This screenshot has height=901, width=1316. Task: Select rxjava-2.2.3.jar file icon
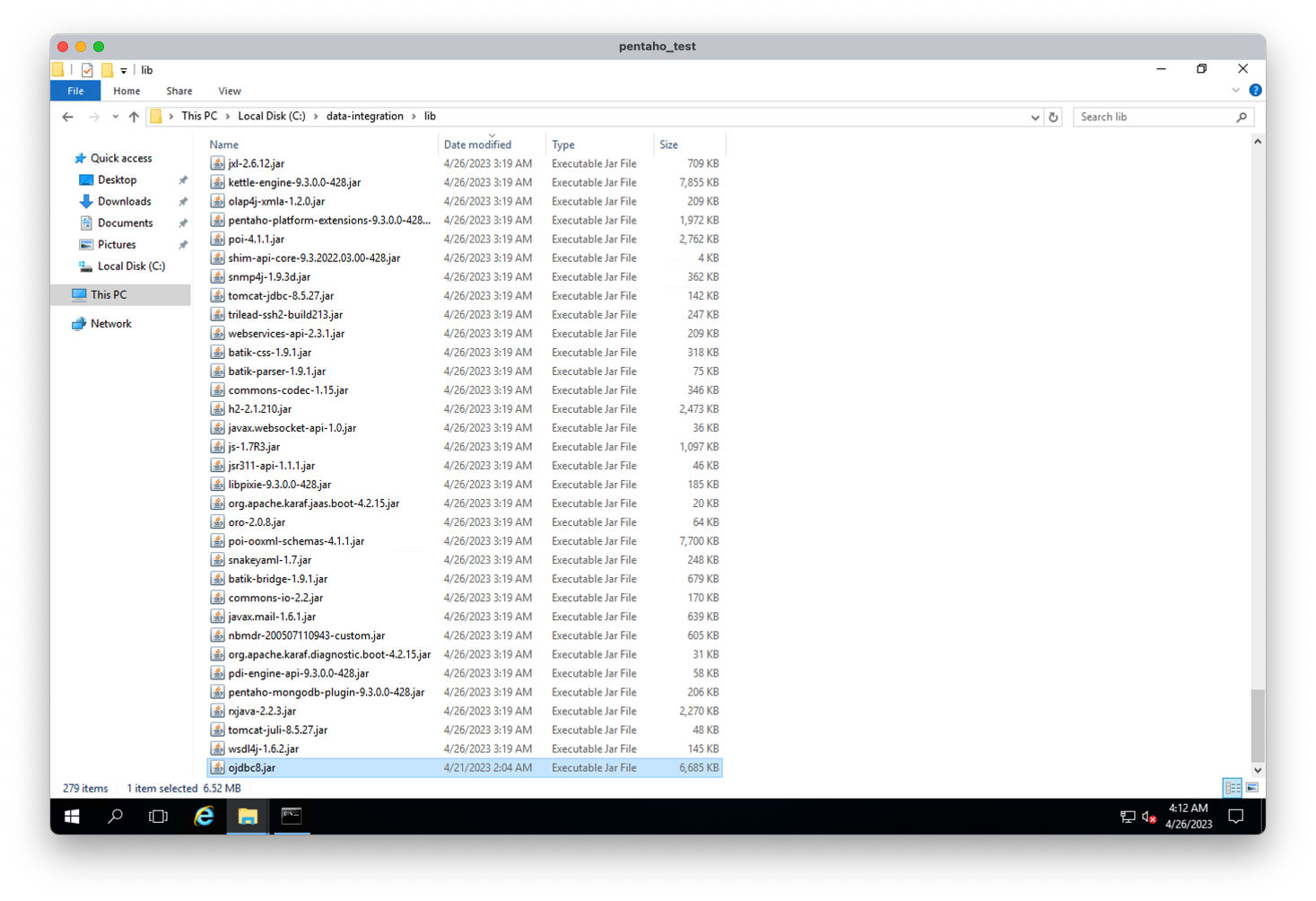[217, 711]
